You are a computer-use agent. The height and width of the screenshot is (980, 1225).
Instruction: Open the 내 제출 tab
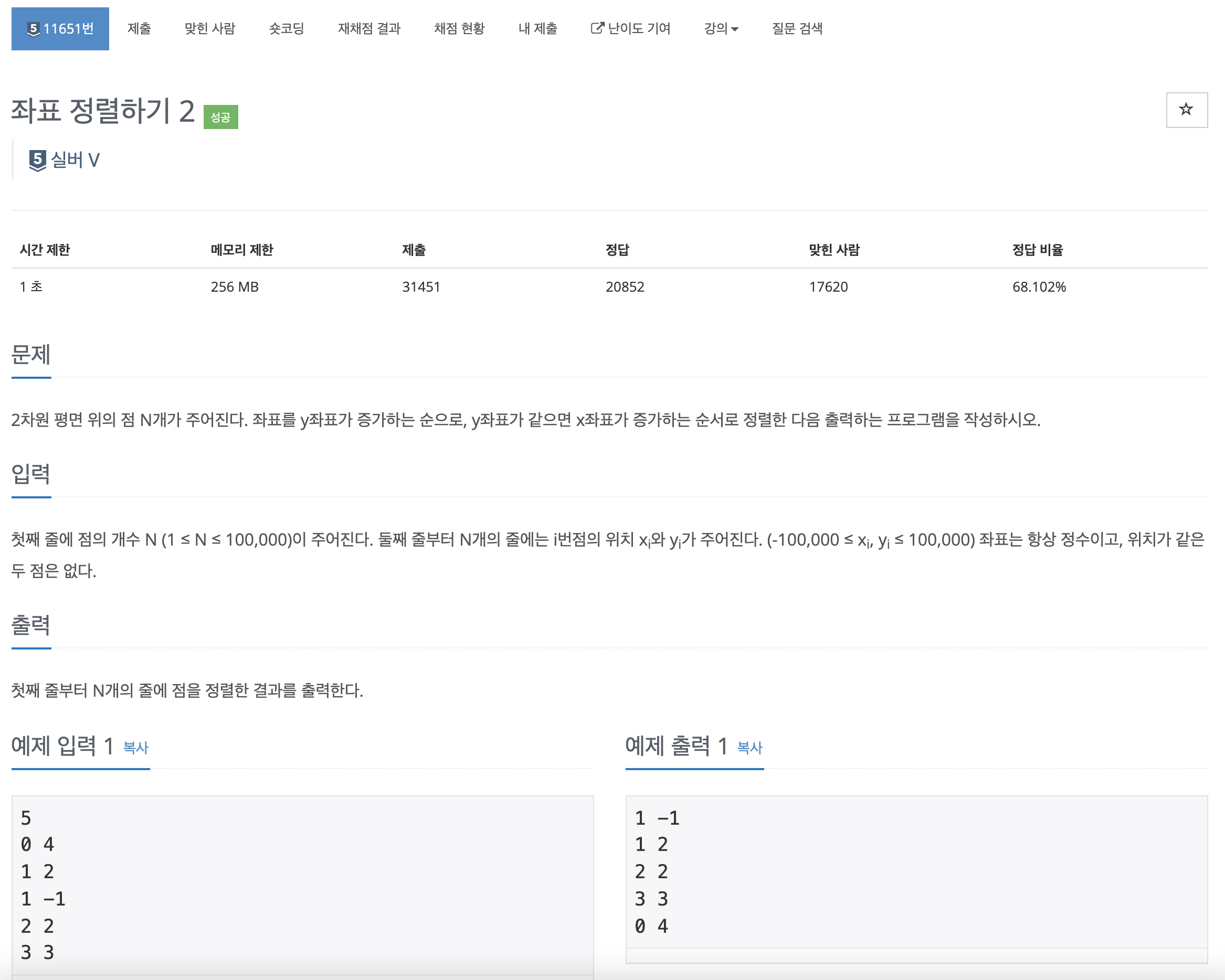tap(537, 28)
